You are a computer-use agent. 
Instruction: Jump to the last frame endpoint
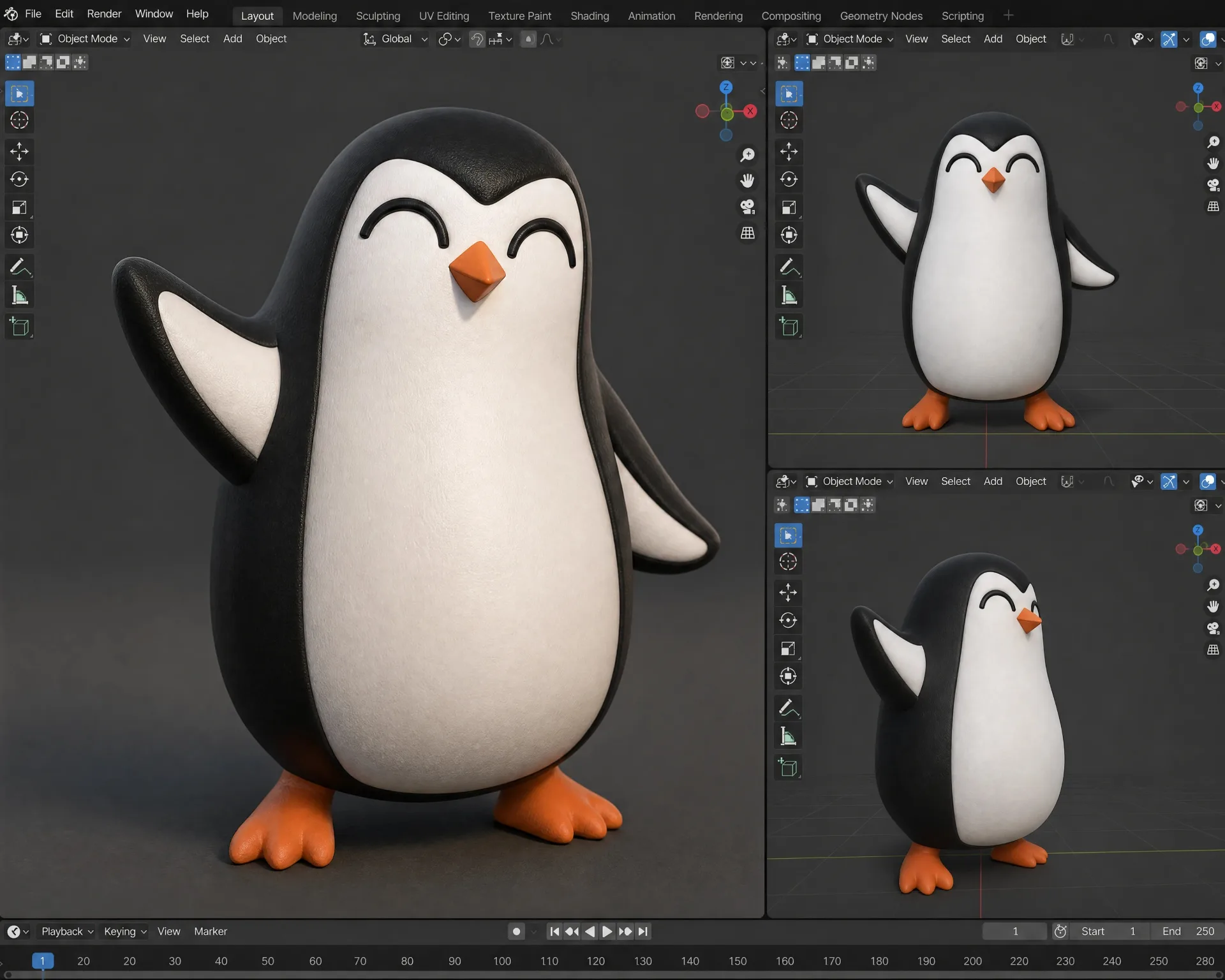pyautogui.click(x=643, y=932)
